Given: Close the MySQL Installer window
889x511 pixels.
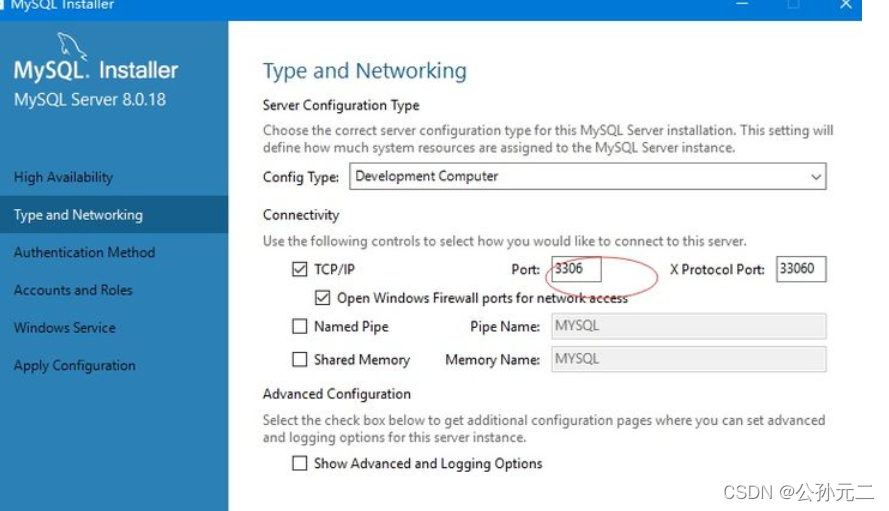Looking at the screenshot, I should coord(845,5).
